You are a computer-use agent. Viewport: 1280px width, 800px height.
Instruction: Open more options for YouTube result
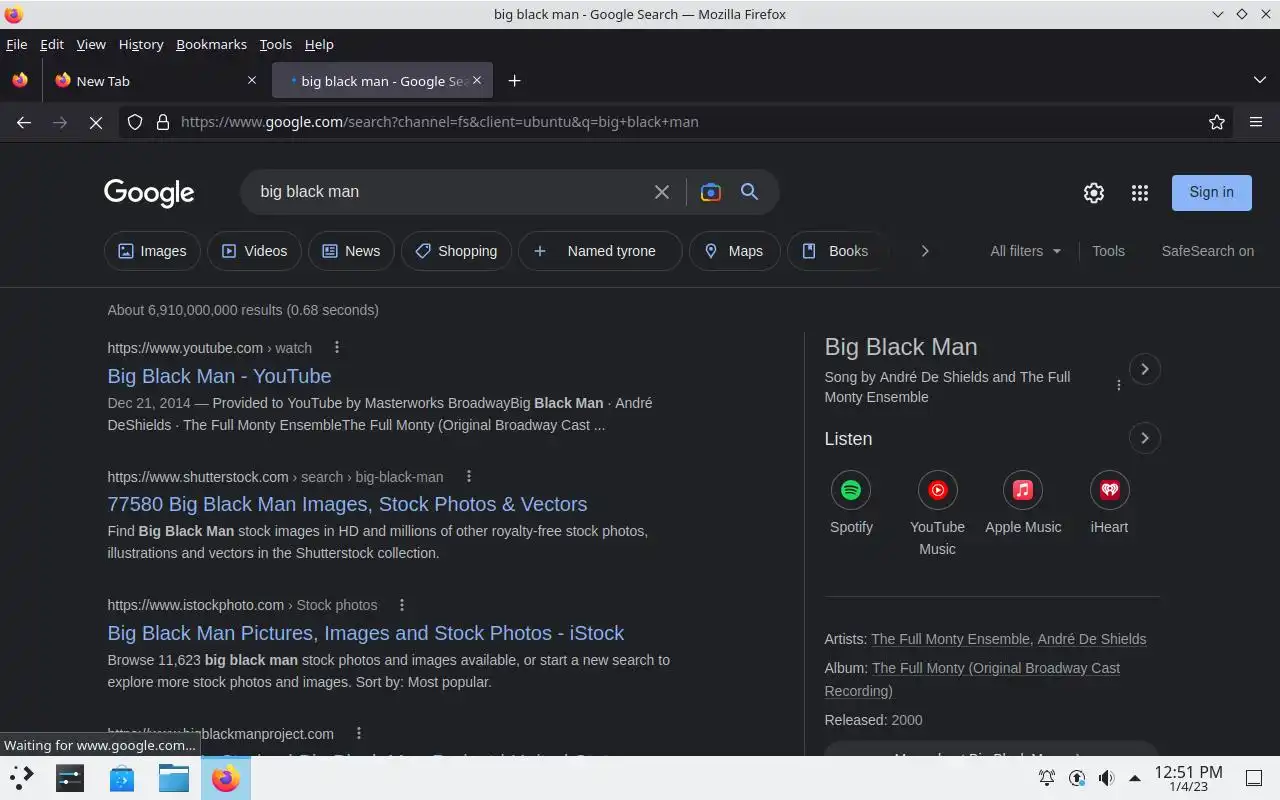coord(337,348)
